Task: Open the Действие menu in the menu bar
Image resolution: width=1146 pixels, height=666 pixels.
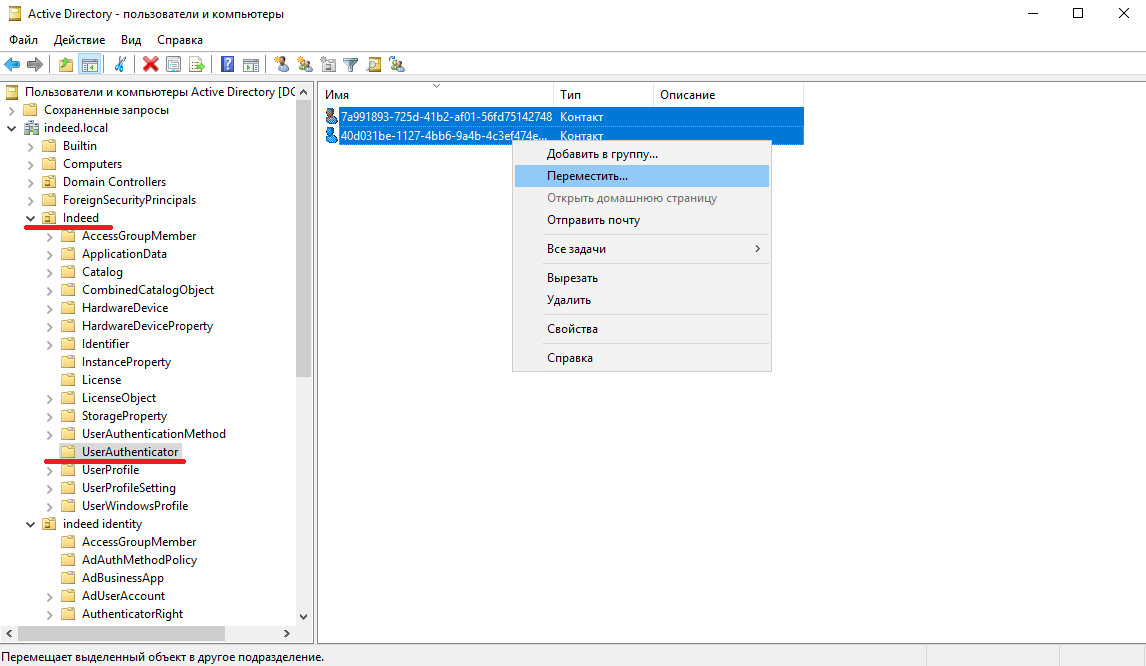Action: click(79, 40)
